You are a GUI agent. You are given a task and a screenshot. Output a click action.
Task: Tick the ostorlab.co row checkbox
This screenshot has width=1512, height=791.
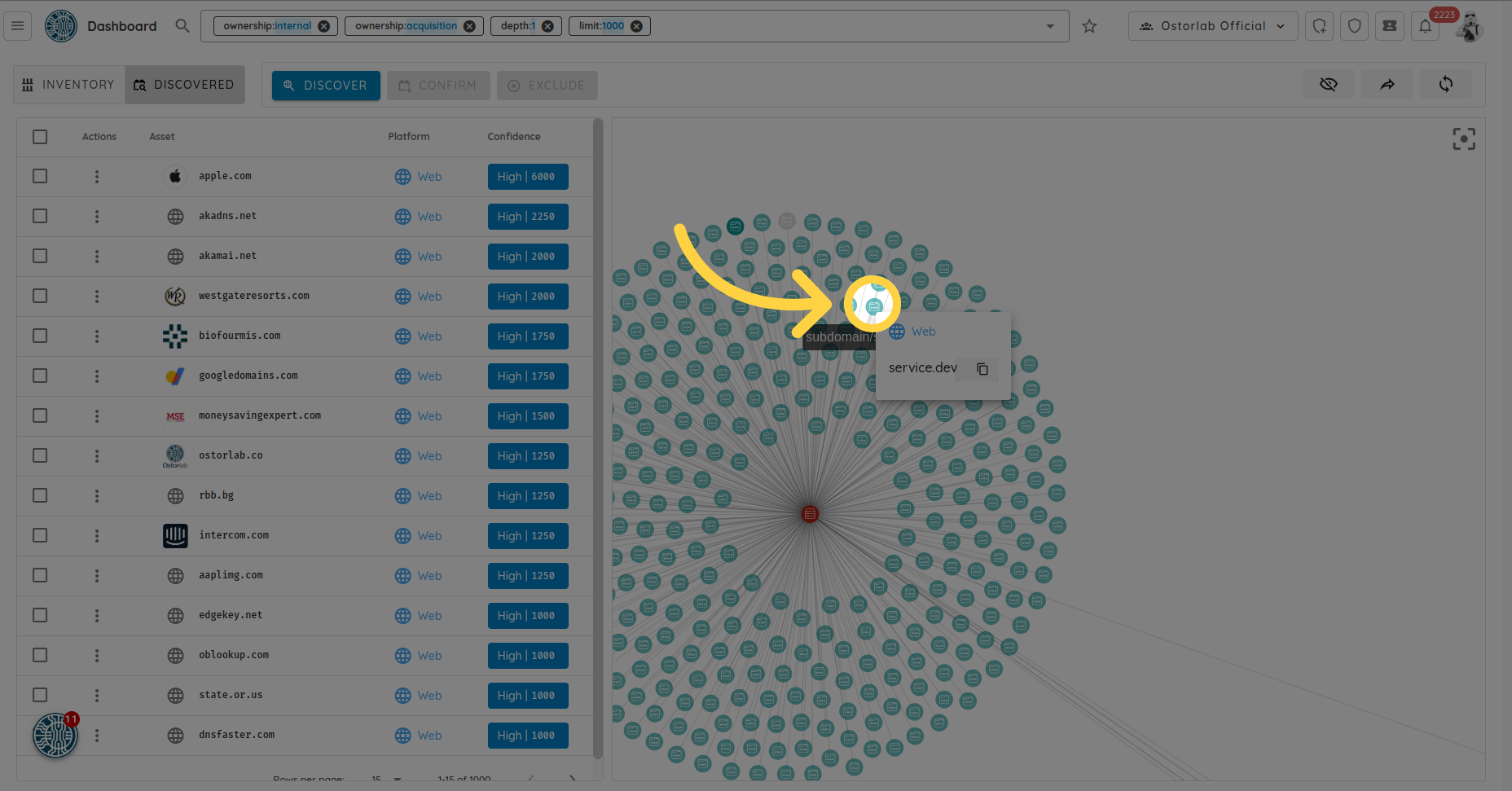point(40,455)
